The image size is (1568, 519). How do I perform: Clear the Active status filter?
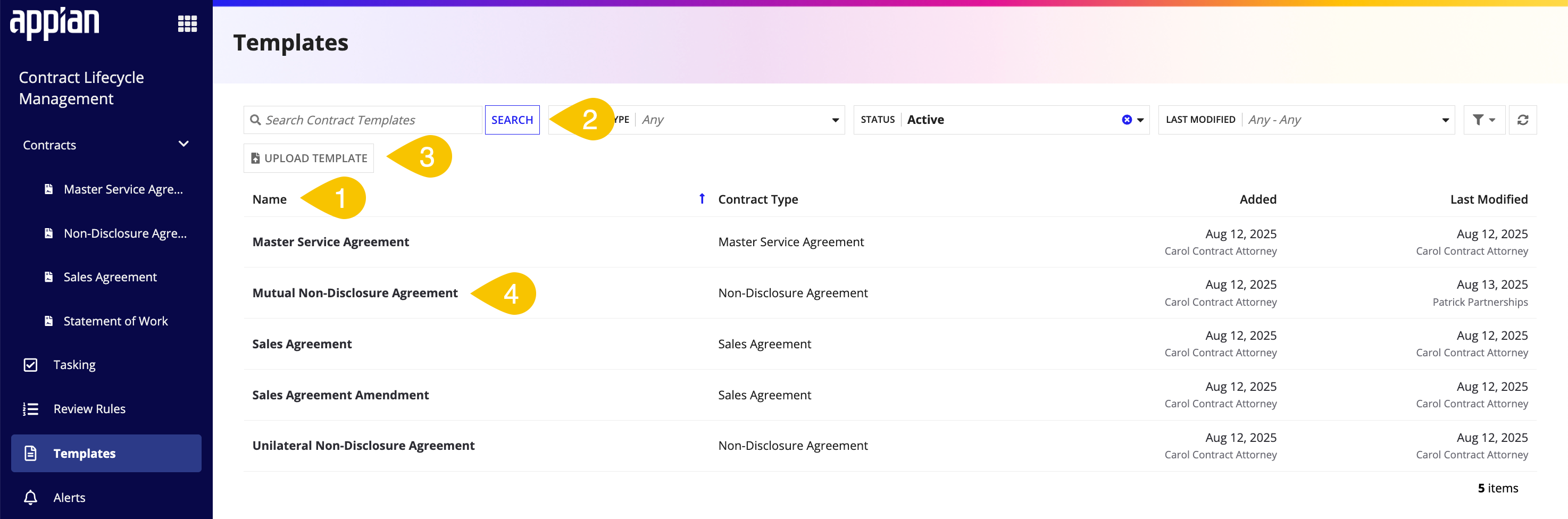(x=1127, y=120)
